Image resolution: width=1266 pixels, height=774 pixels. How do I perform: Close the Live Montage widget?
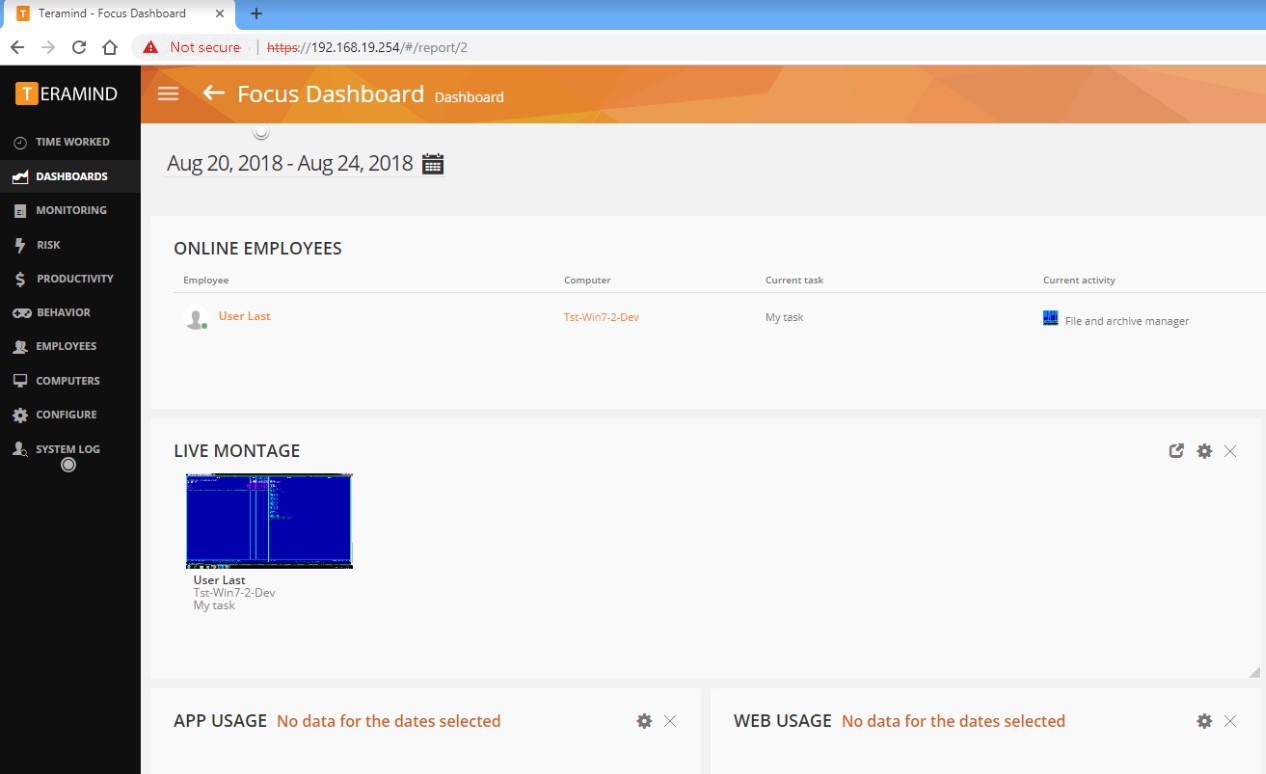1230,451
